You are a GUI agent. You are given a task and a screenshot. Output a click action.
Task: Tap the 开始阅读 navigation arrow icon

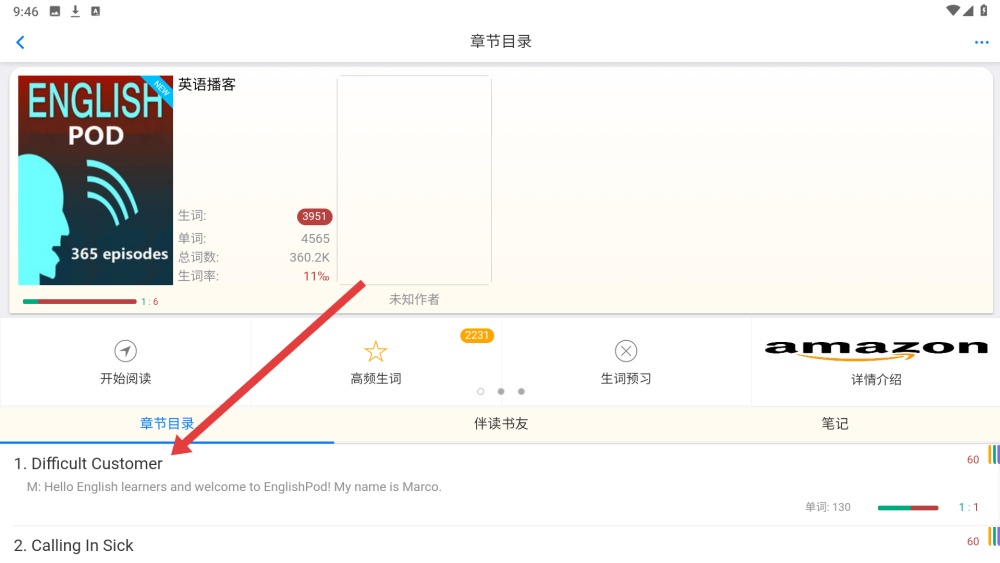point(125,351)
